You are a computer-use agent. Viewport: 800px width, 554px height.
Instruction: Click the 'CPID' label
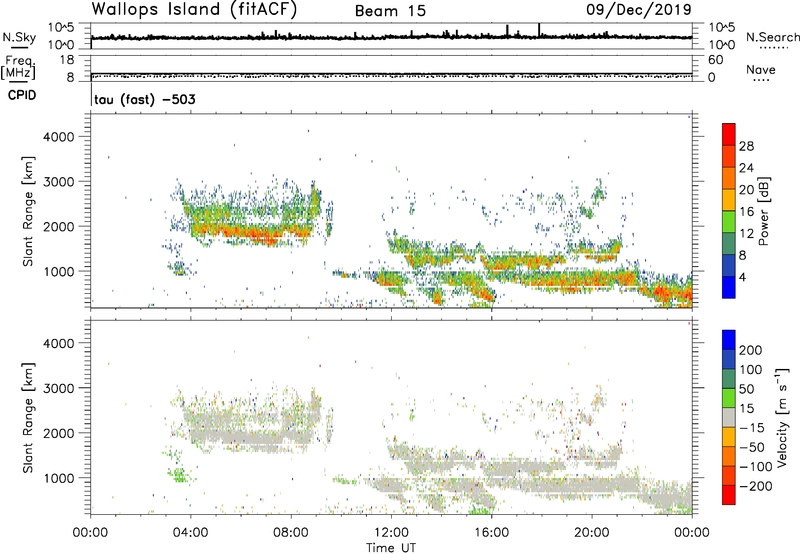pos(22,95)
